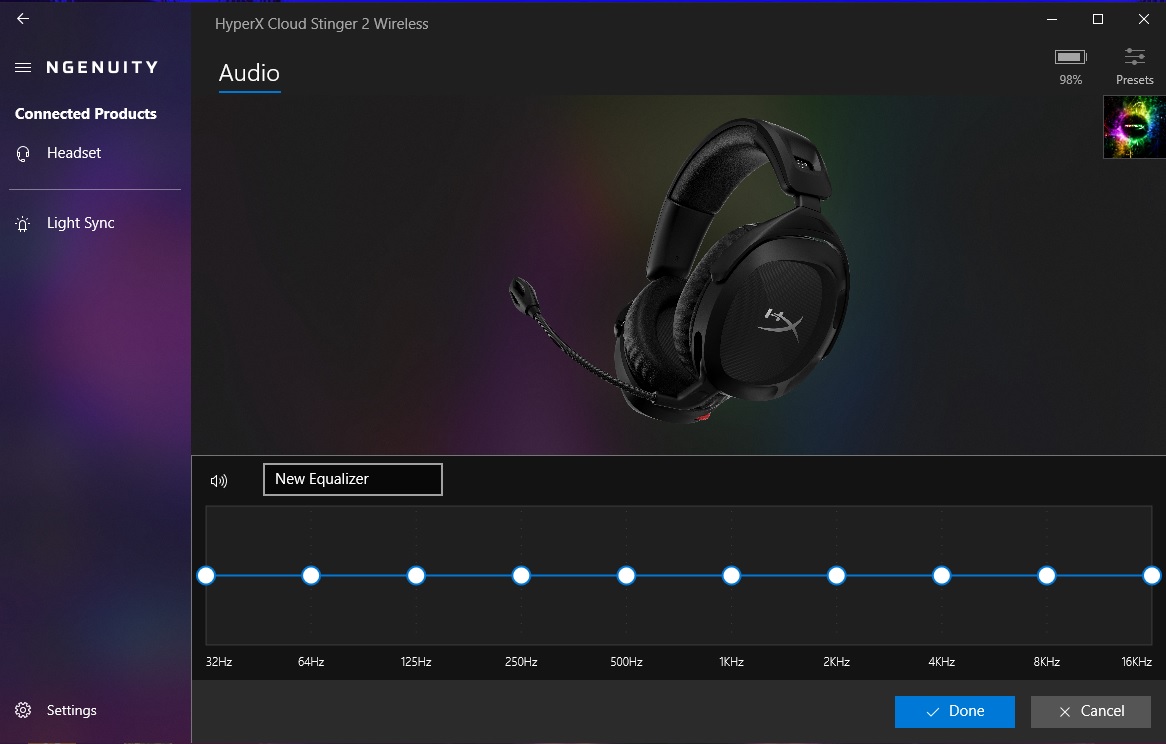
Task: Select the 32Hz equalizer handle
Action: click(206, 575)
